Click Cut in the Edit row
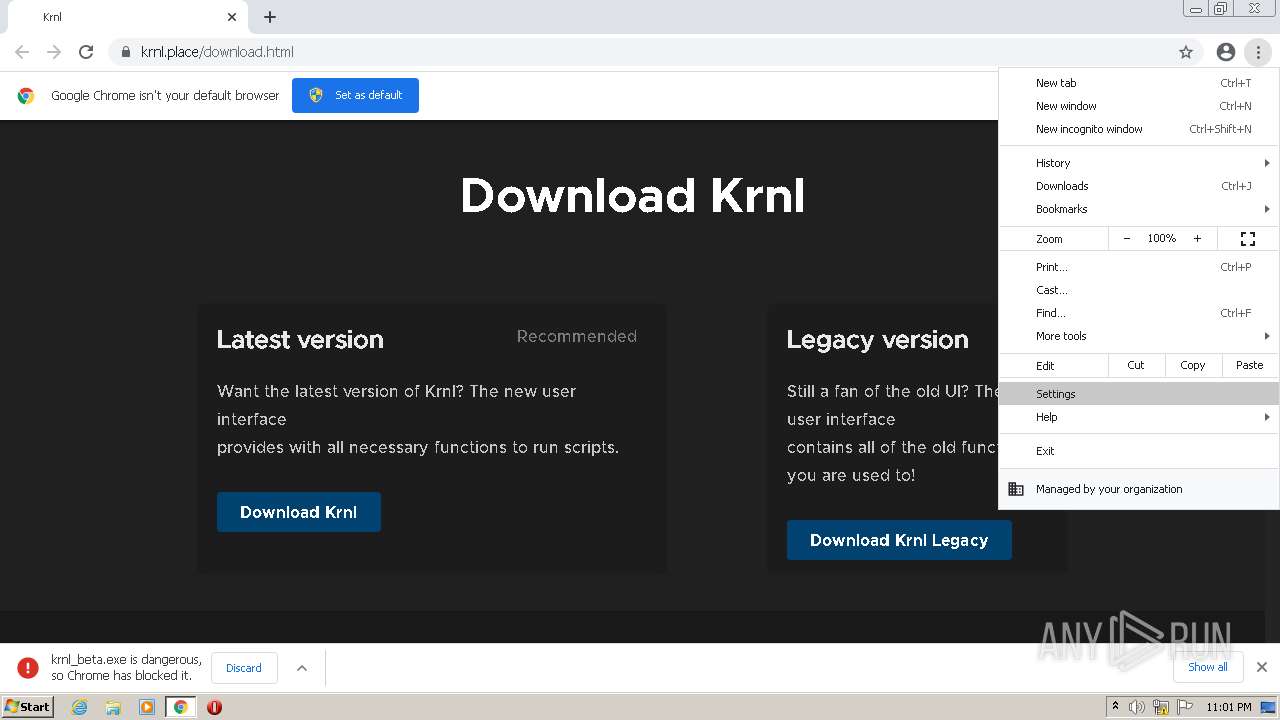Viewport: 1280px width, 720px height. tap(1136, 365)
